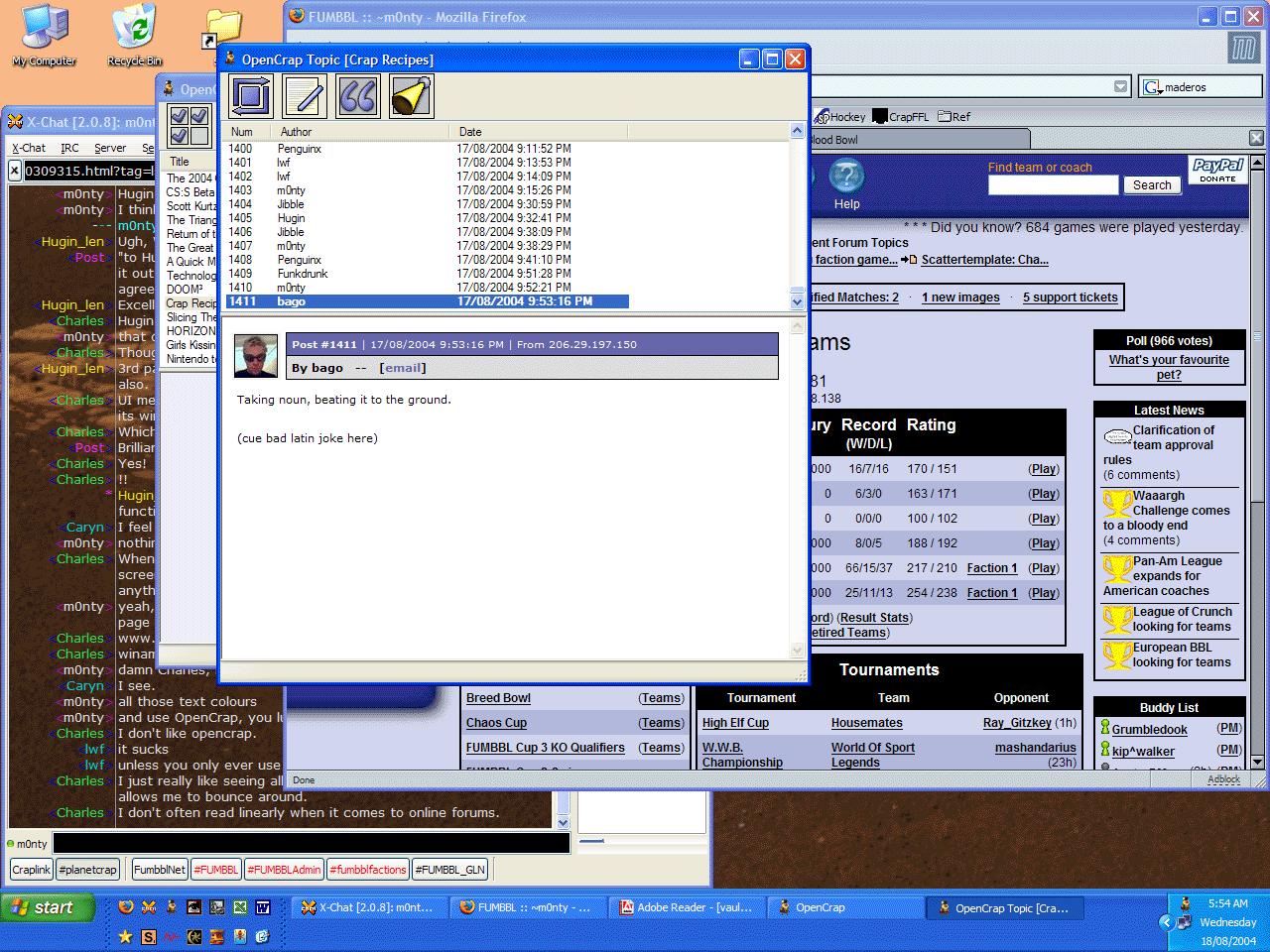Sort posts by Date column header

(541, 132)
